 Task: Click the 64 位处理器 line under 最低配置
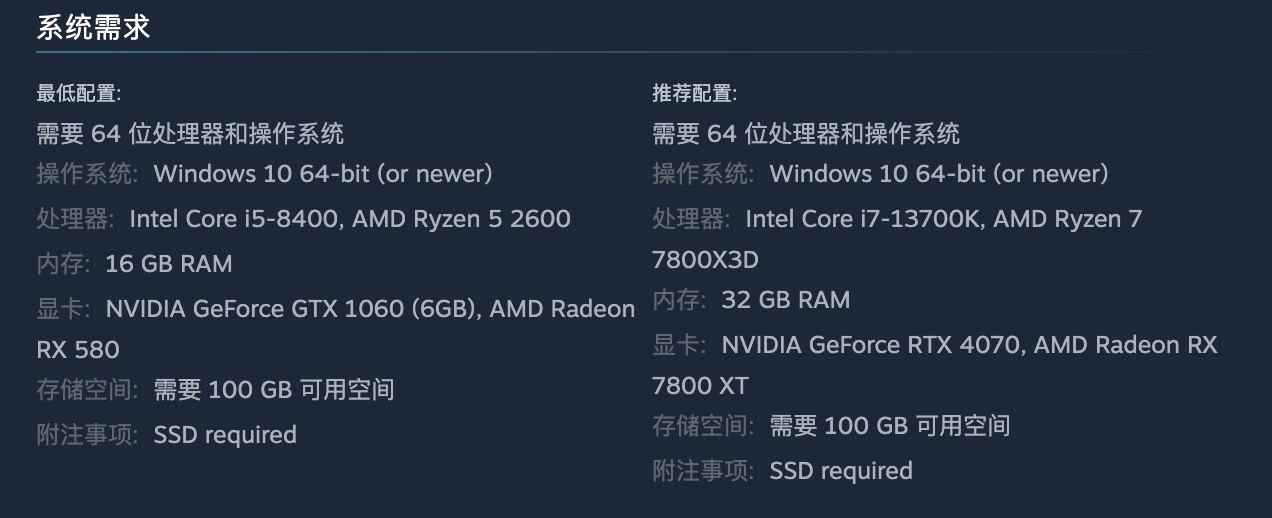coord(190,133)
